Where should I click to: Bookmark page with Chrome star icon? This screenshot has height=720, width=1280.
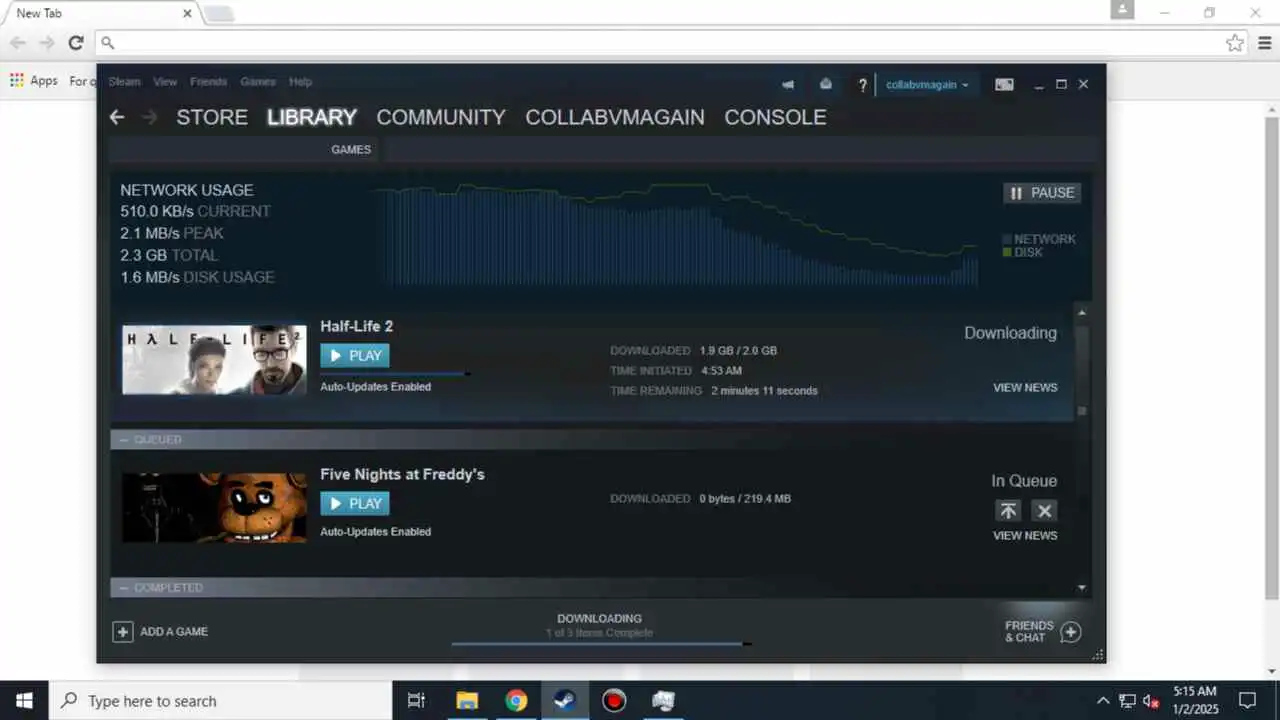coord(1235,43)
